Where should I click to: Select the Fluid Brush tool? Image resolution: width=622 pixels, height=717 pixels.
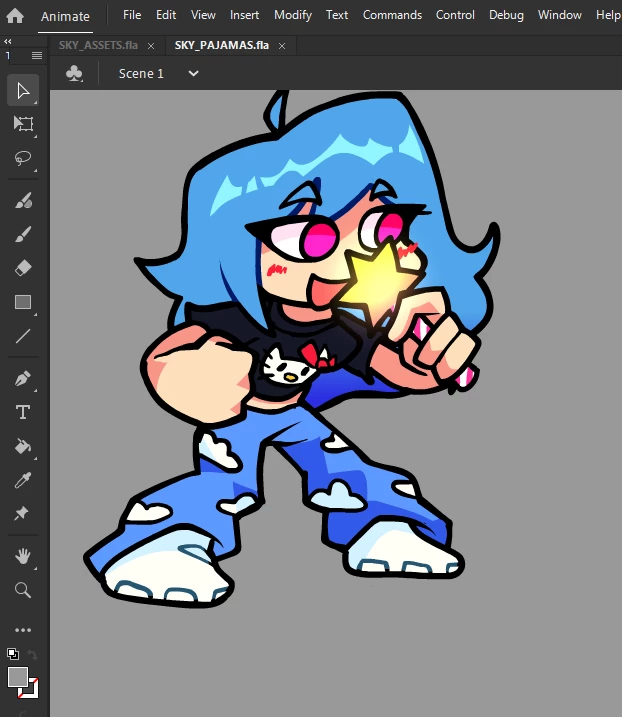[23, 200]
